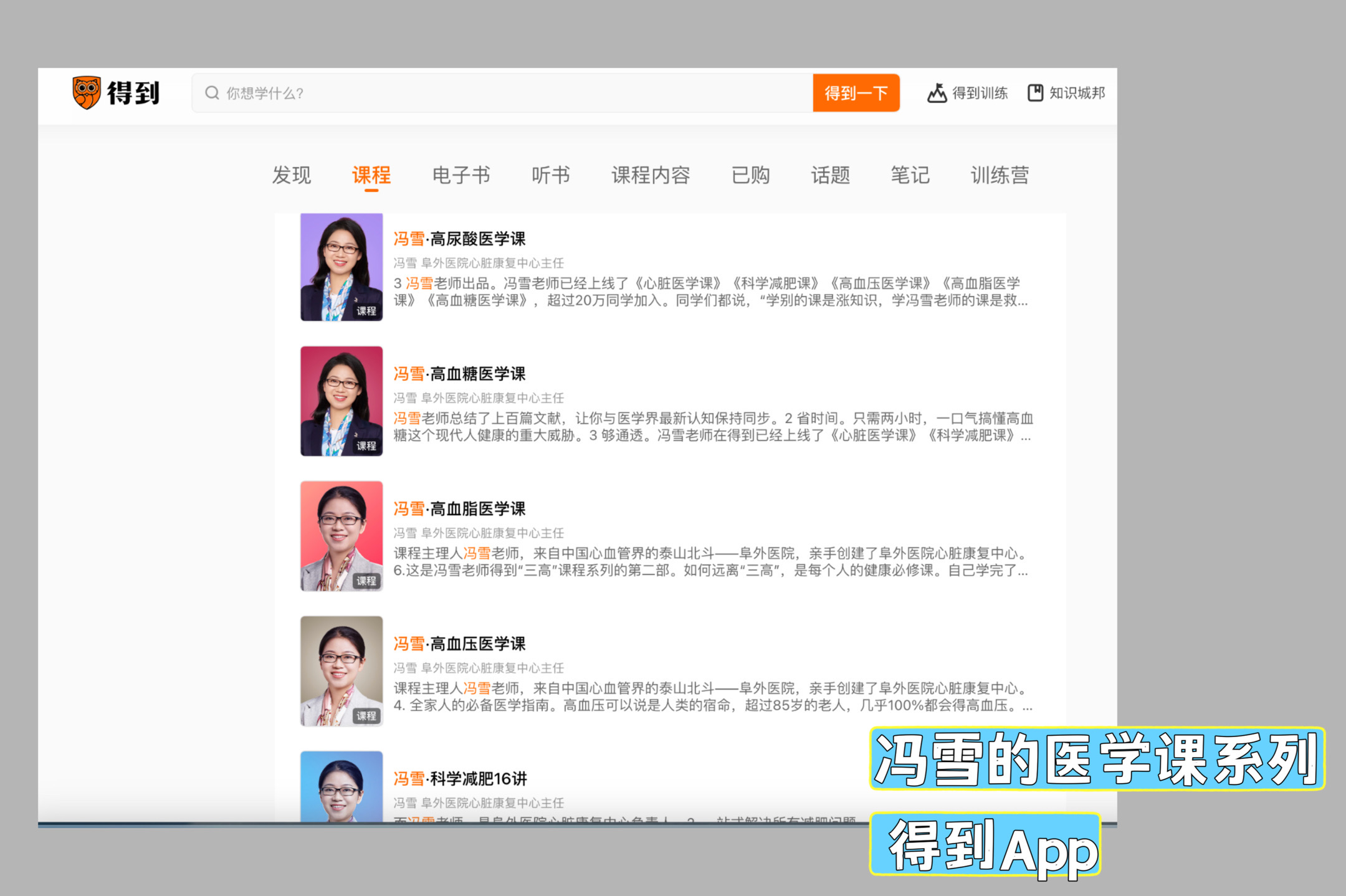Click description mentioning '全家人的必备医学指南'

pyautogui.click(x=712, y=697)
